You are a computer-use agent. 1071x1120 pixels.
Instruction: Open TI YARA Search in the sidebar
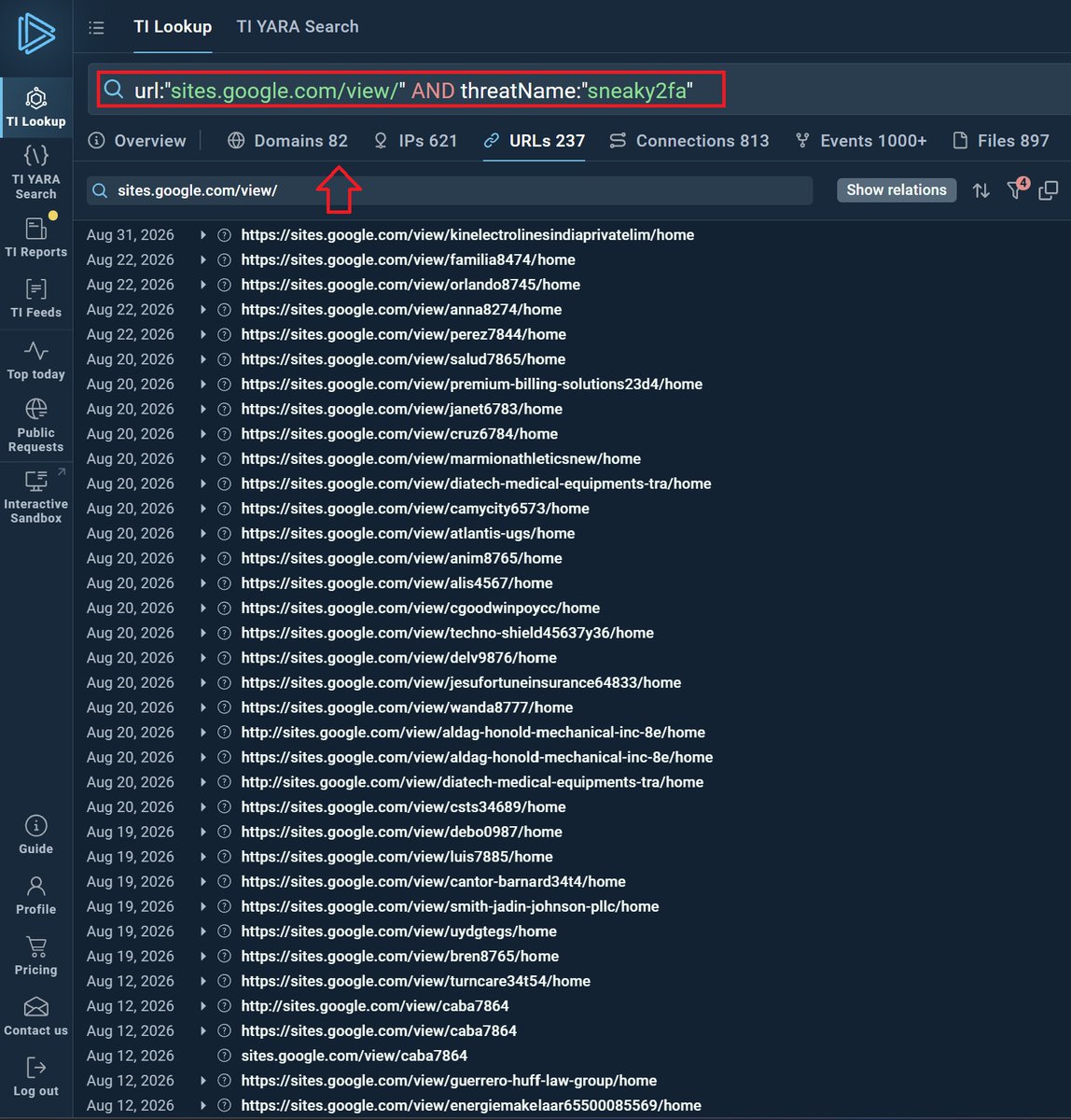35,173
